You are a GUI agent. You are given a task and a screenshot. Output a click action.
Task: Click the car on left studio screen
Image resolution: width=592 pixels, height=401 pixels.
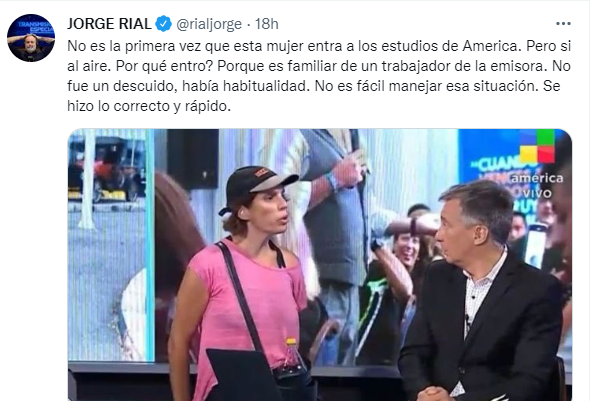(107, 169)
